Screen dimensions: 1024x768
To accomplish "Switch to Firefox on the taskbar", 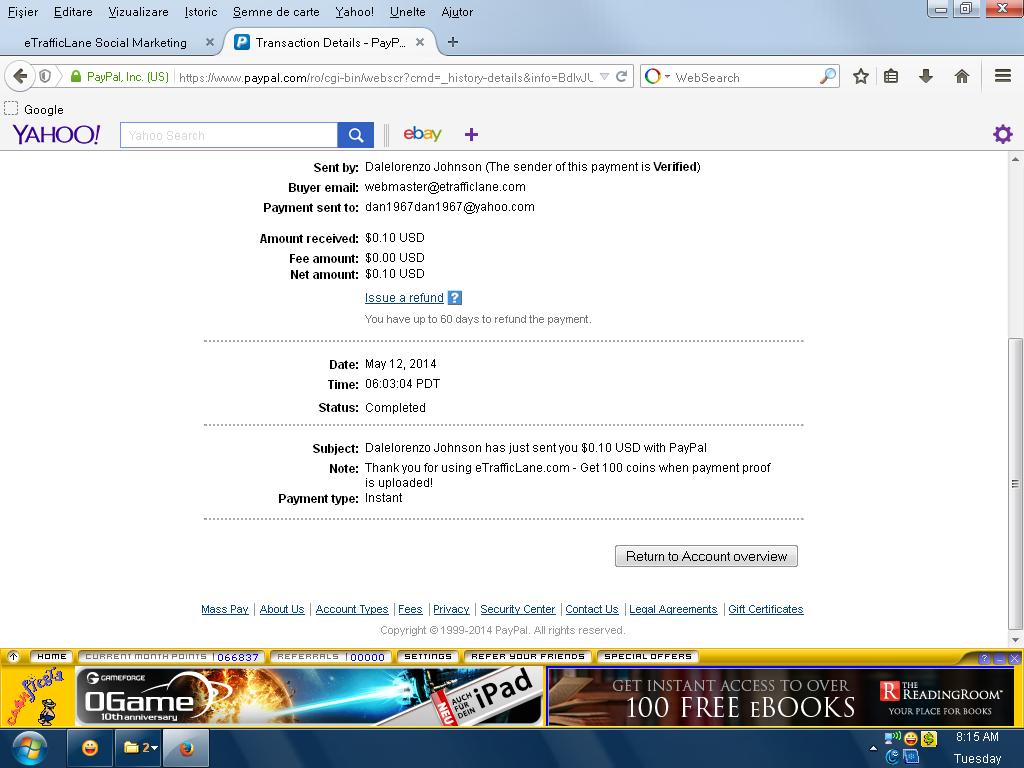I will [186, 748].
